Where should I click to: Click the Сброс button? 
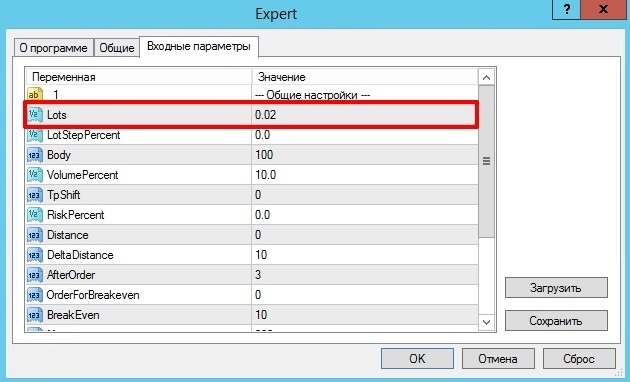click(x=579, y=358)
